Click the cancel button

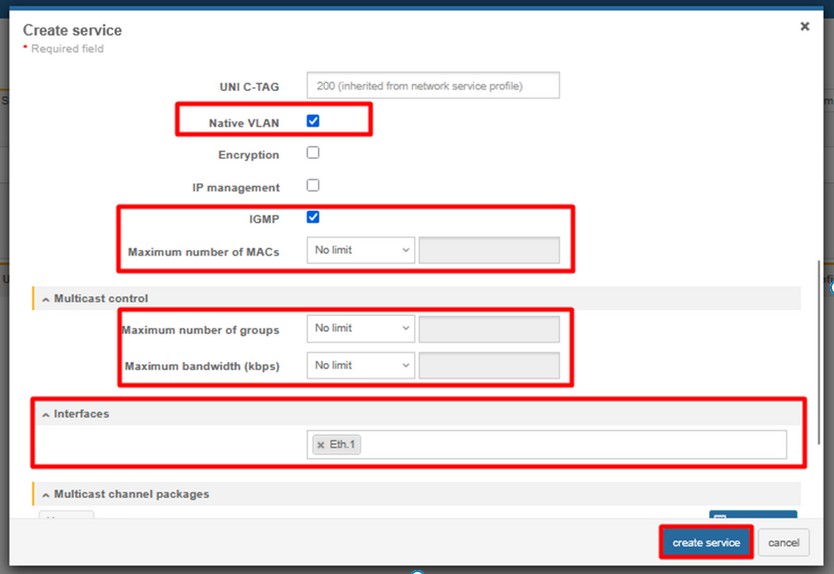[783, 543]
